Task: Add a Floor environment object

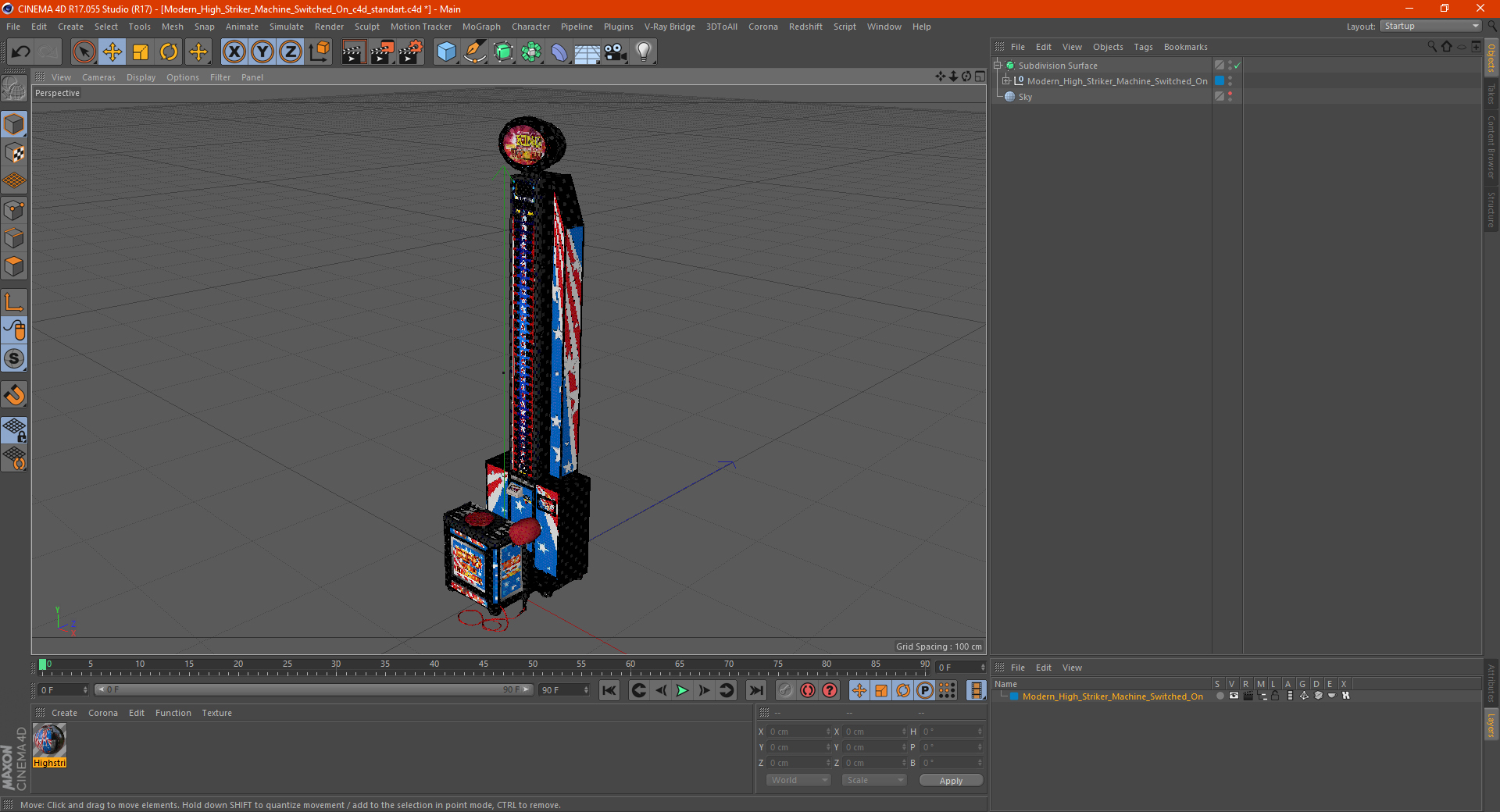Action: [x=587, y=52]
